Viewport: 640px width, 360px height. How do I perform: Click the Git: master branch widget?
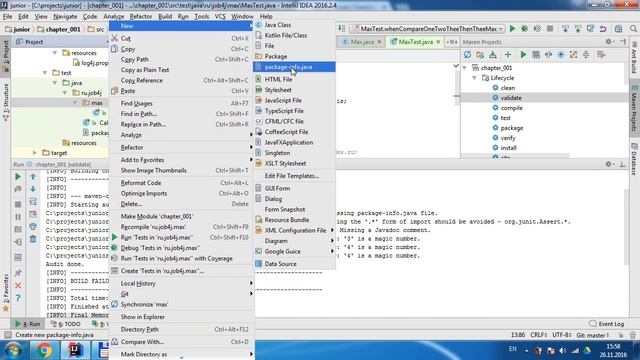pos(594,335)
